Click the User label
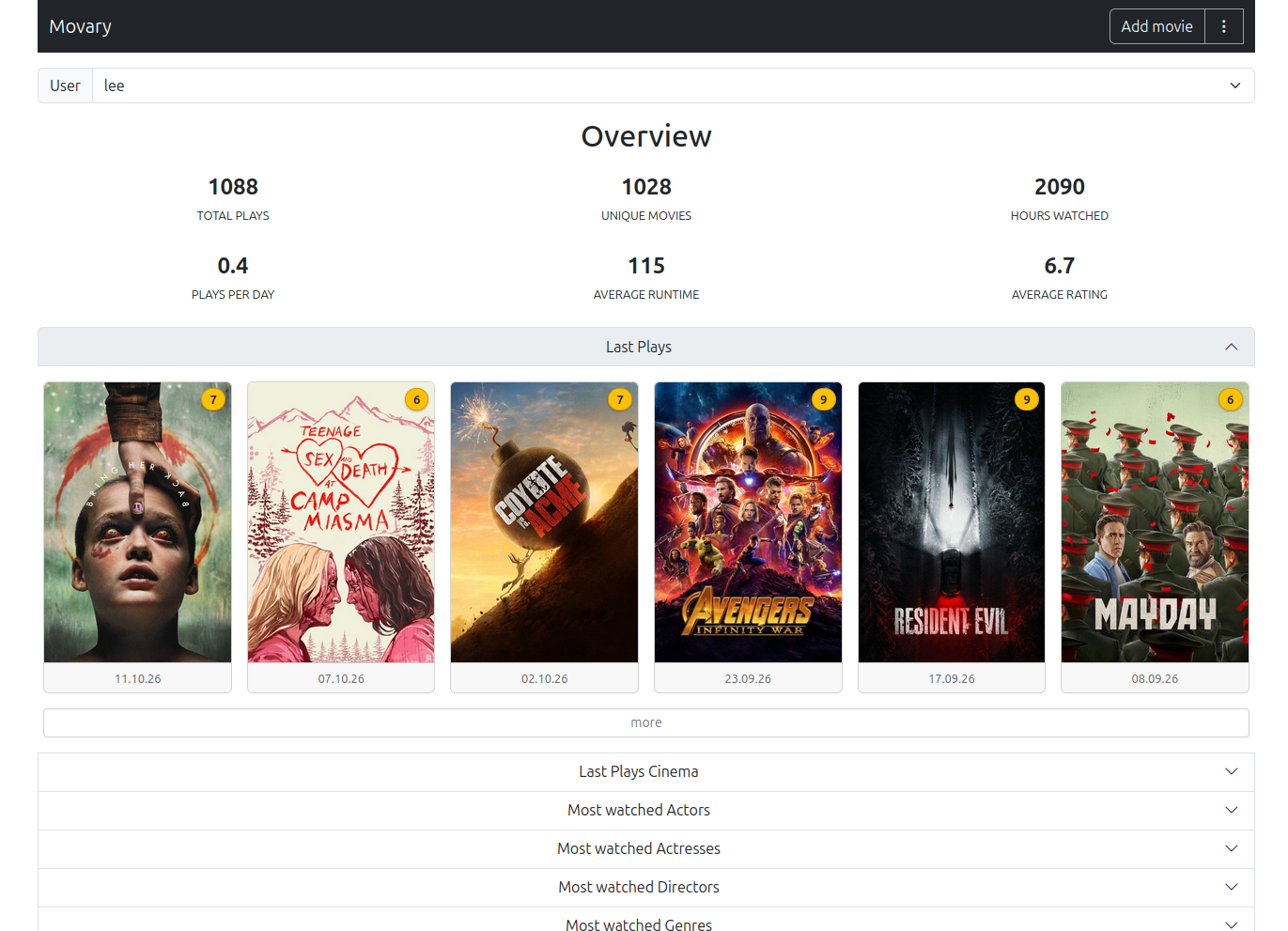The height and width of the screenshot is (931, 1288). (x=65, y=85)
